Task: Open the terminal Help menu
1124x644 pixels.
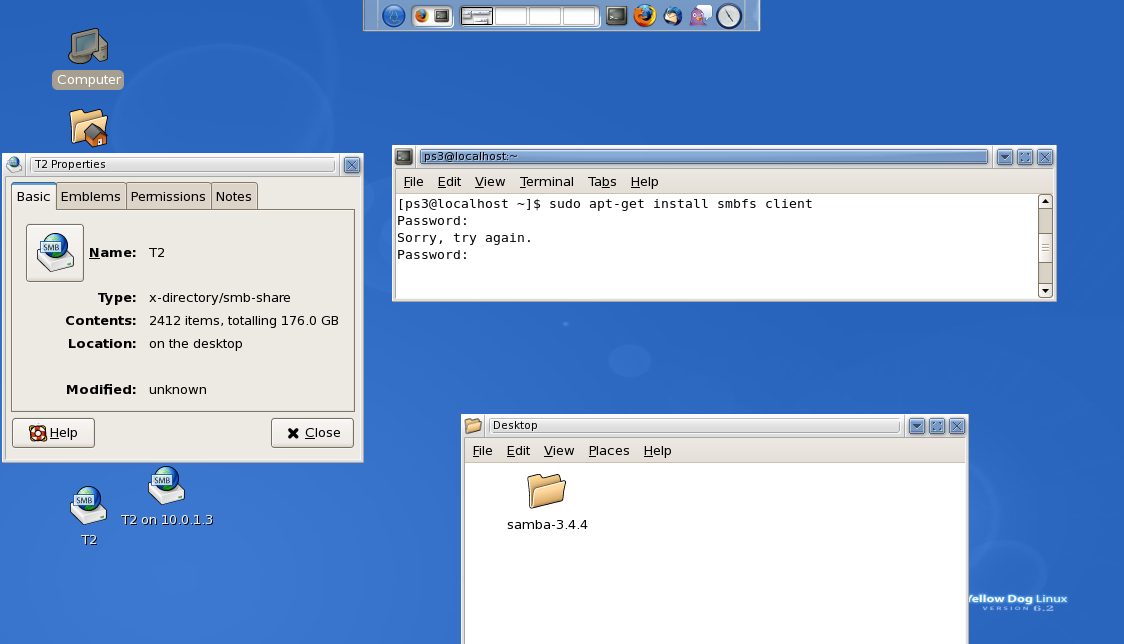Action: coord(644,181)
